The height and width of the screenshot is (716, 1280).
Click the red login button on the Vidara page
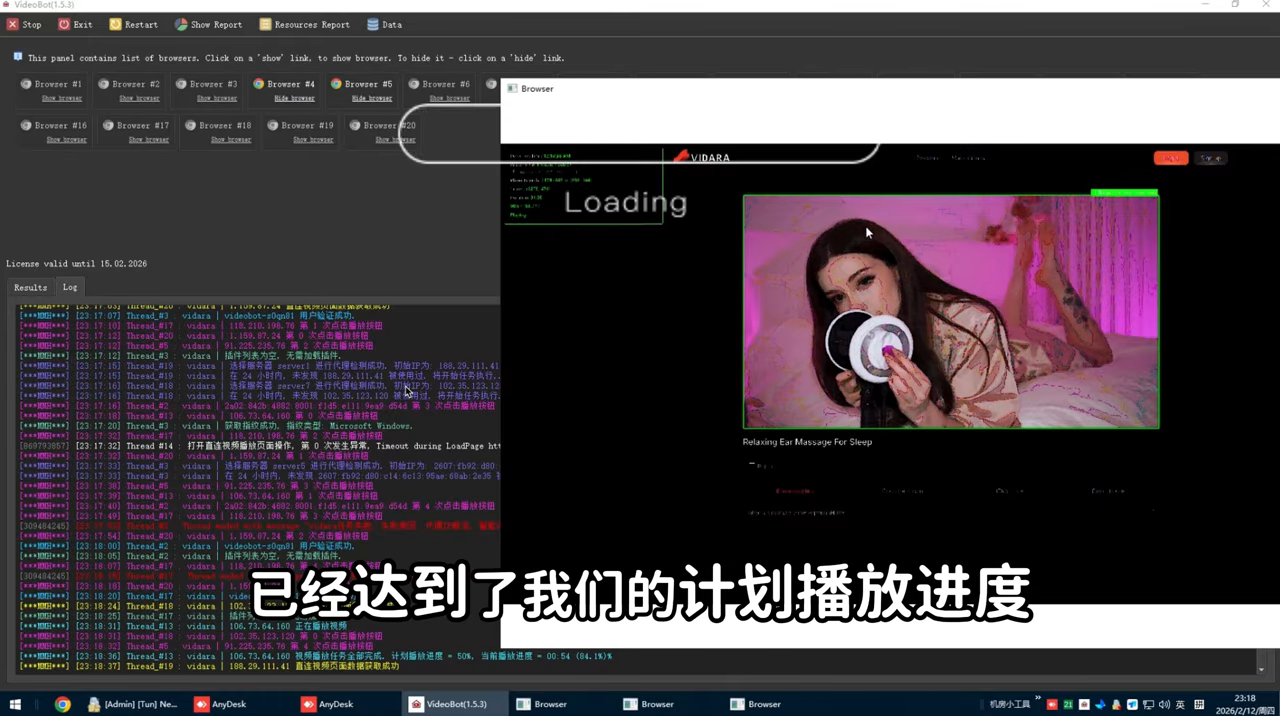tap(1170, 158)
